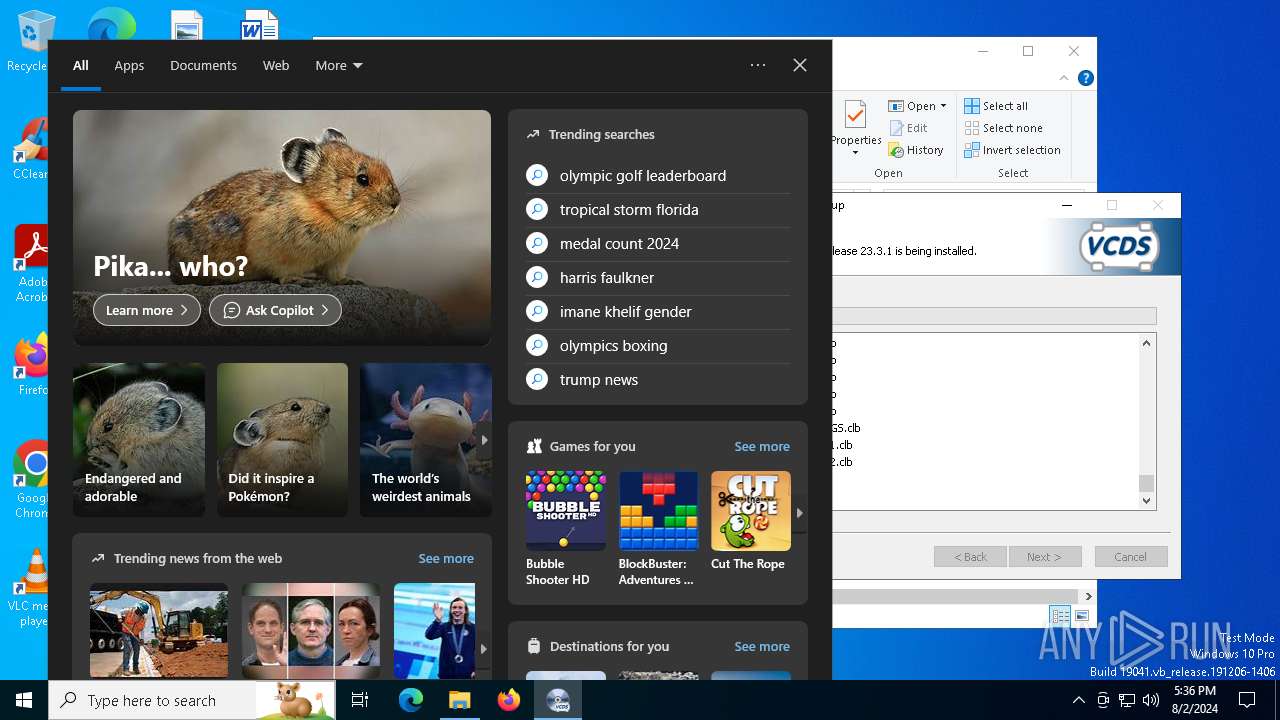This screenshot has width=1280, height=720.
Task: See more Destinations for you
Action: (x=762, y=646)
